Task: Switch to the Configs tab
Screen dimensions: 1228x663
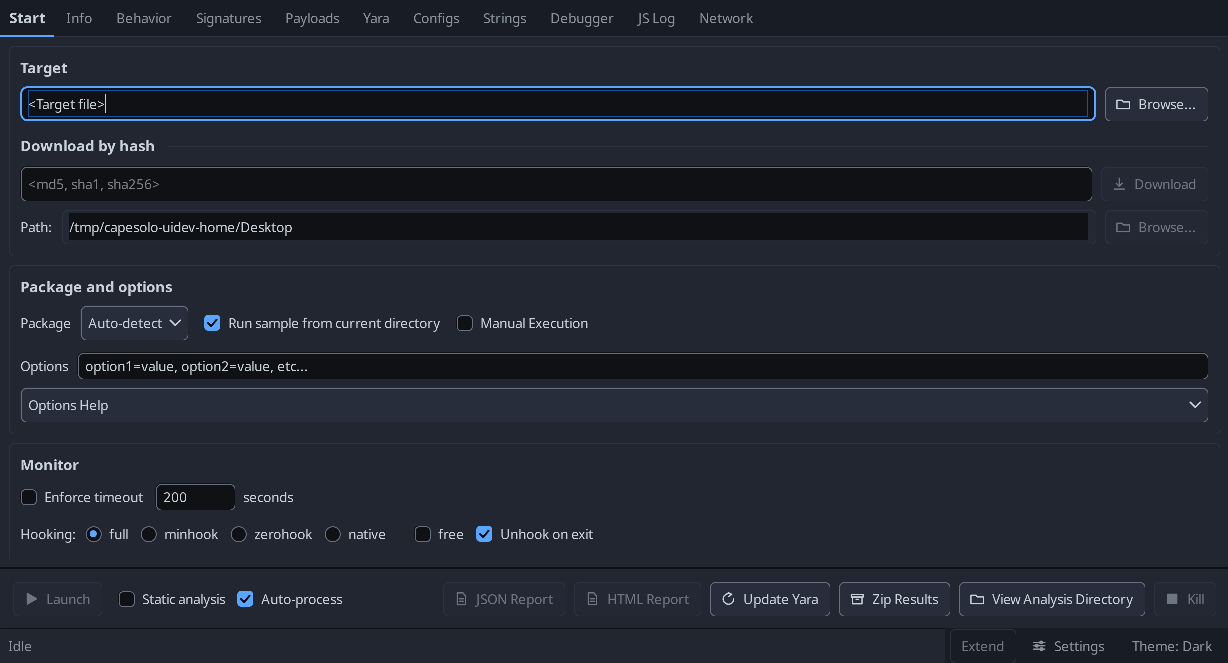Action: point(436,18)
